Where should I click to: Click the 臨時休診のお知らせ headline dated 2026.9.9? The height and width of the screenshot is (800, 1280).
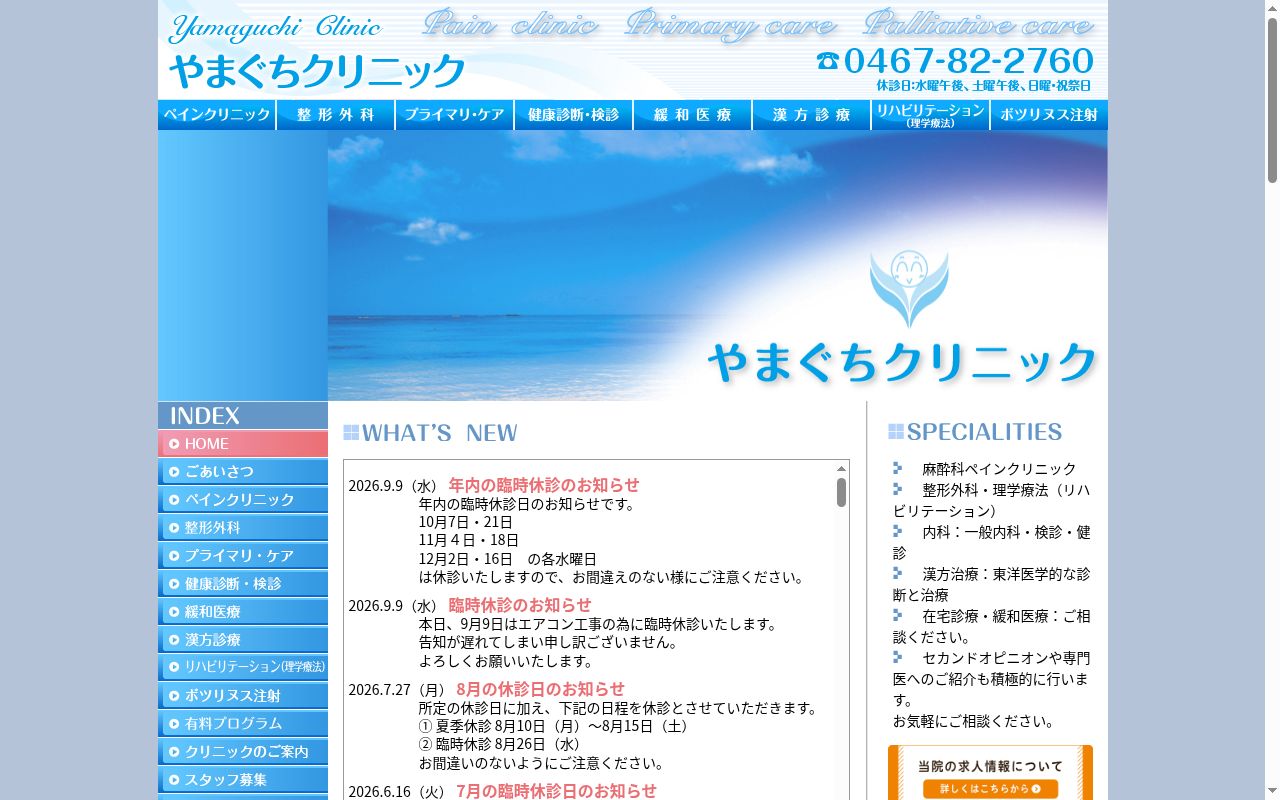pyautogui.click(x=520, y=605)
